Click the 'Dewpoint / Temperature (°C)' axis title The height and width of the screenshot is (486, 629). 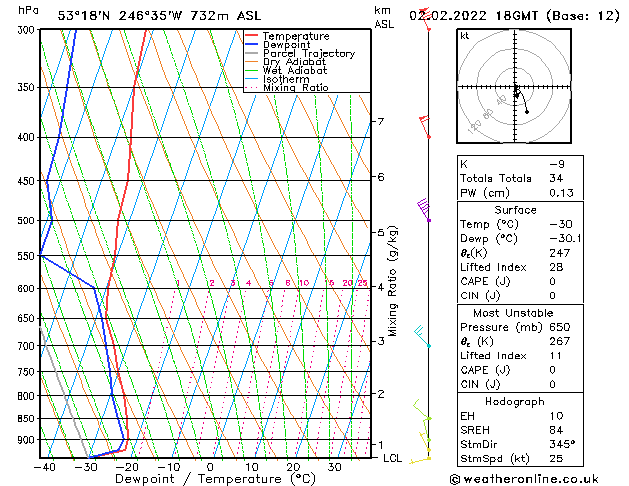click(x=215, y=479)
